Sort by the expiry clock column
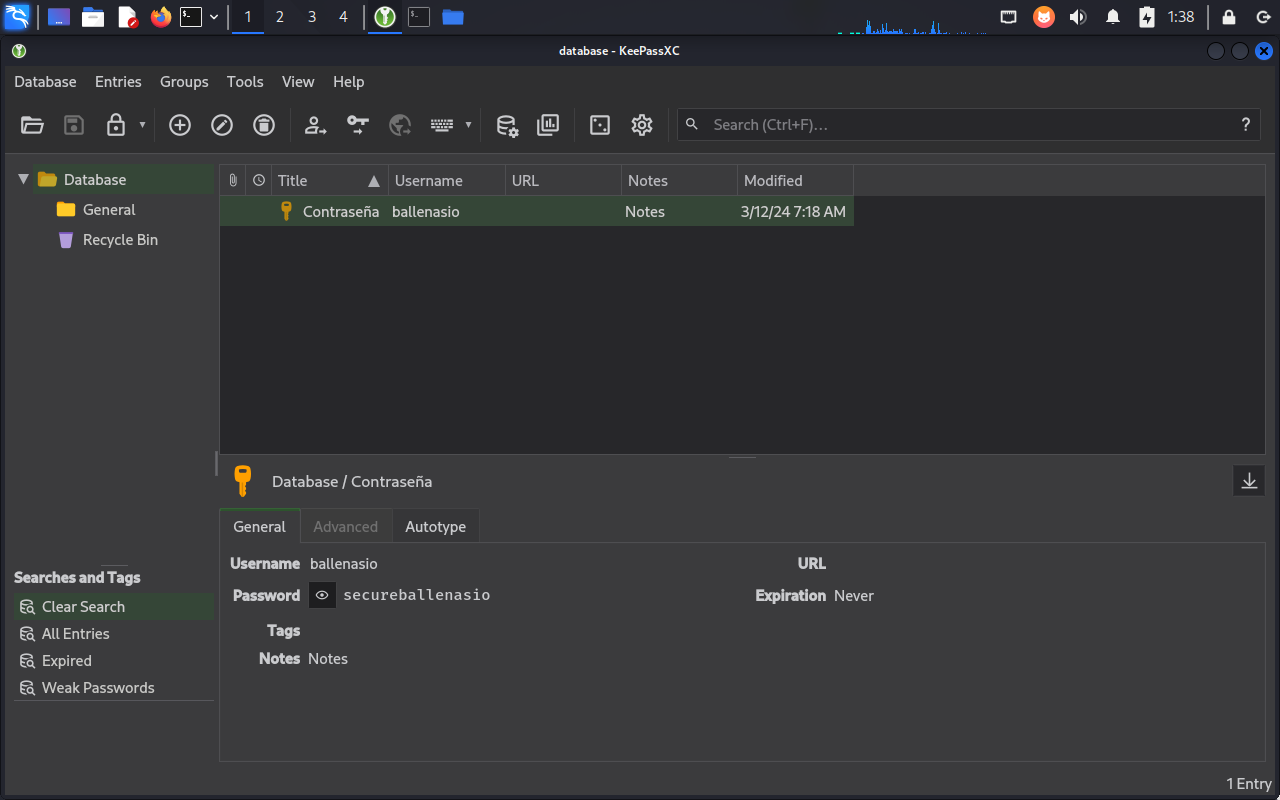The width and height of the screenshot is (1280, 800). [x=259, y=181]
